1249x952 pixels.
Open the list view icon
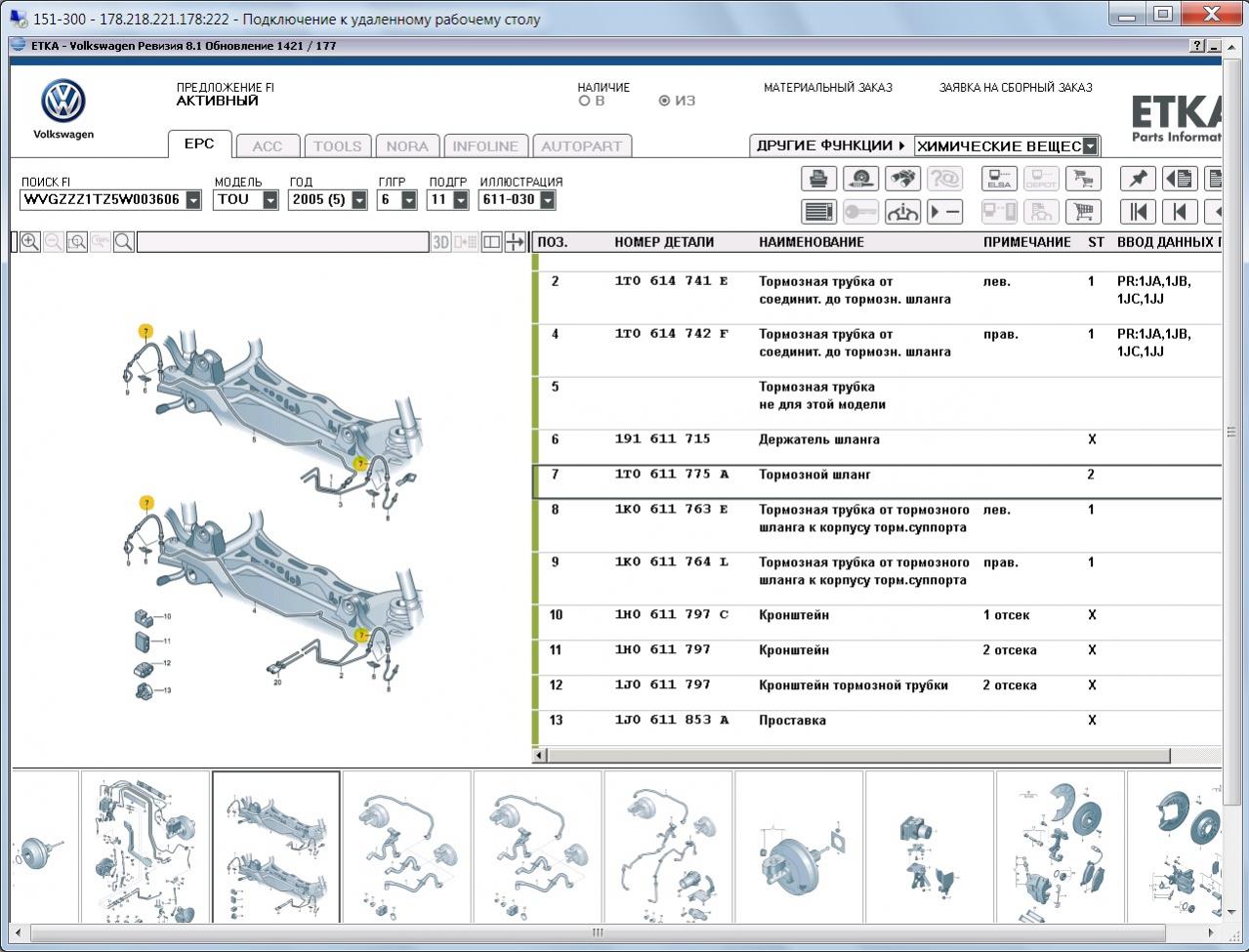818,212
